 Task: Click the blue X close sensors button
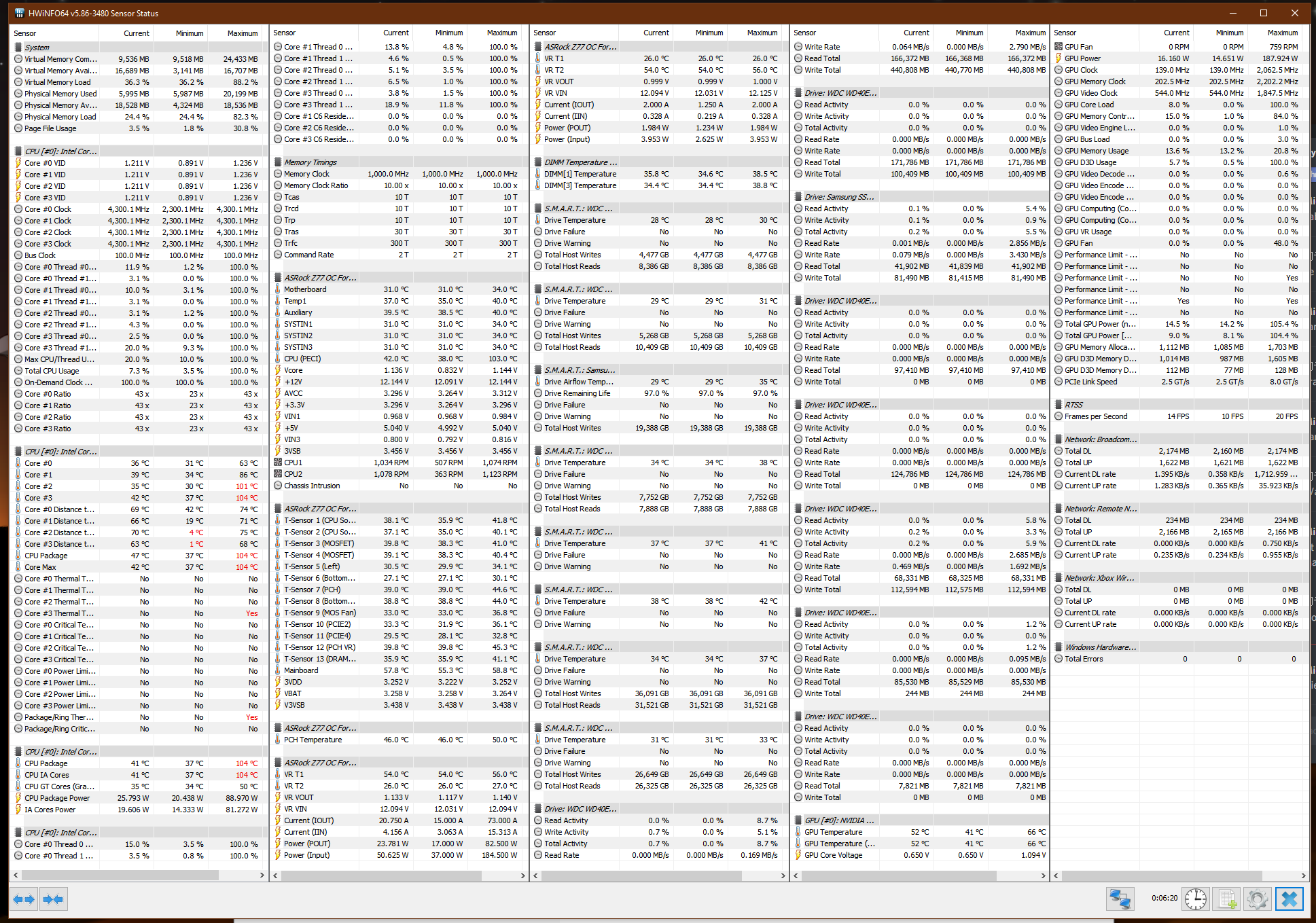1289,899
